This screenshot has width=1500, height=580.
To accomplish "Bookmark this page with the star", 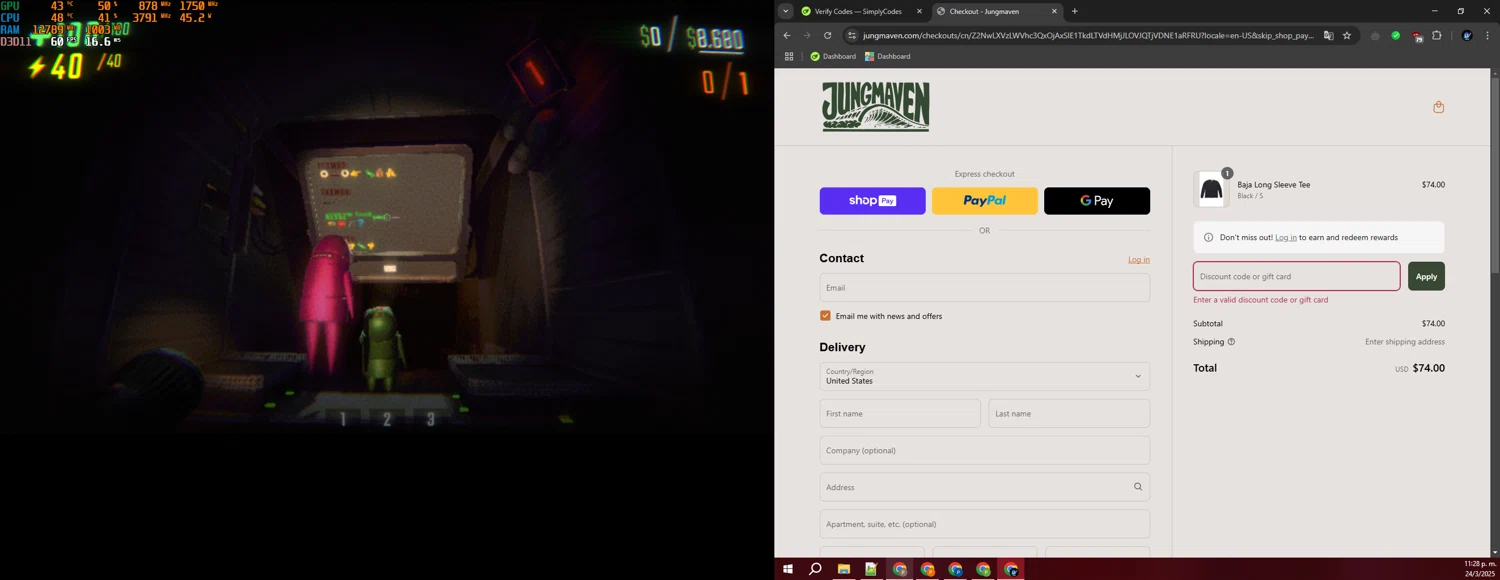I will (1347, 35).
